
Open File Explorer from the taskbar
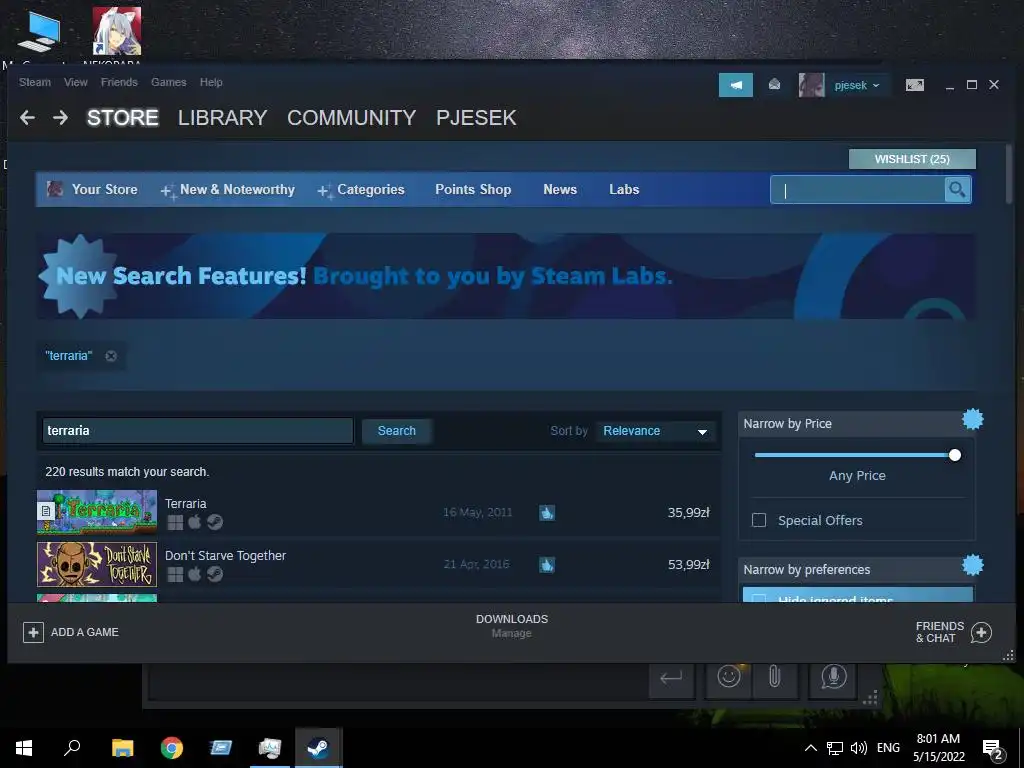pos(122,748)
